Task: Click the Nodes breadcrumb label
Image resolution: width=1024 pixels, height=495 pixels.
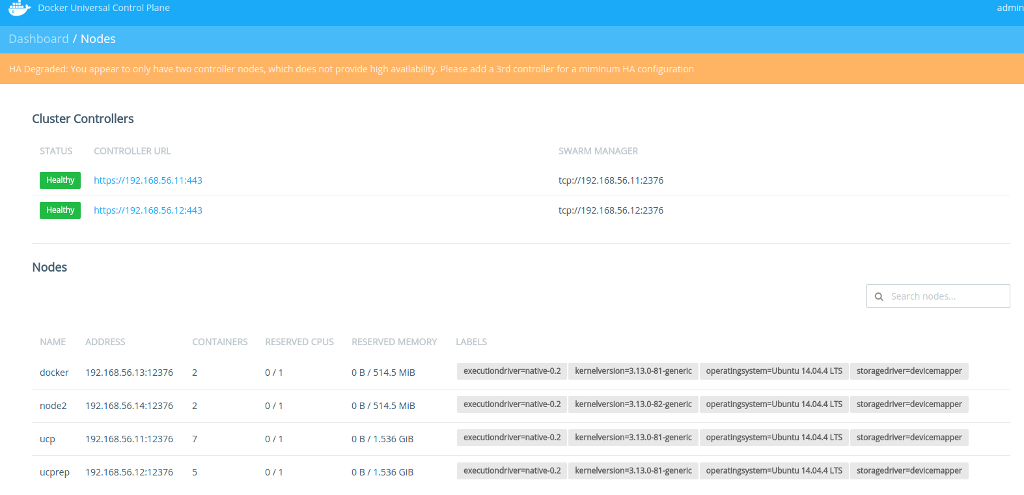Action: click(98, 39)
